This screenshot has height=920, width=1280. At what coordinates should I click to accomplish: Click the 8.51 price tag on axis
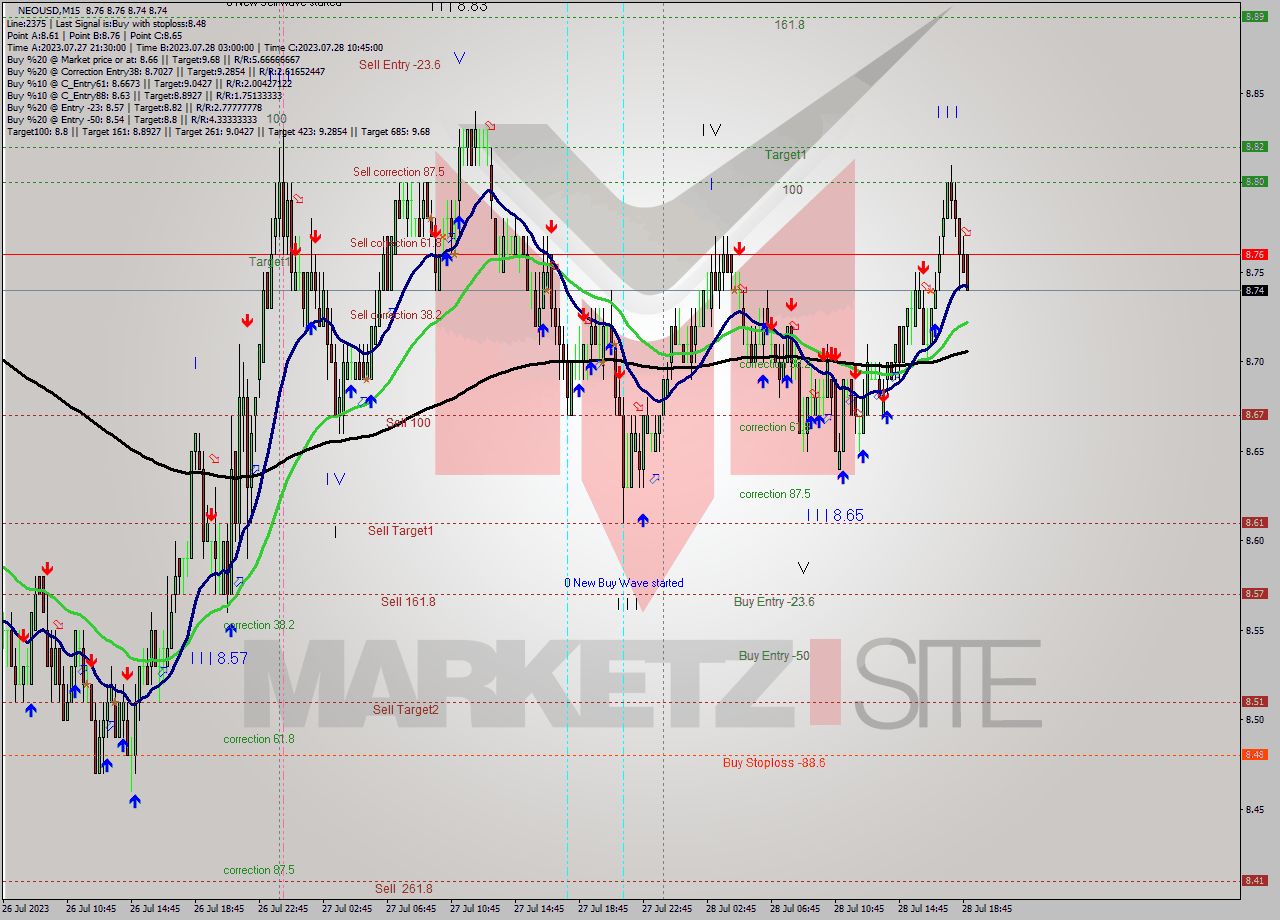[x=1254, y=702]
